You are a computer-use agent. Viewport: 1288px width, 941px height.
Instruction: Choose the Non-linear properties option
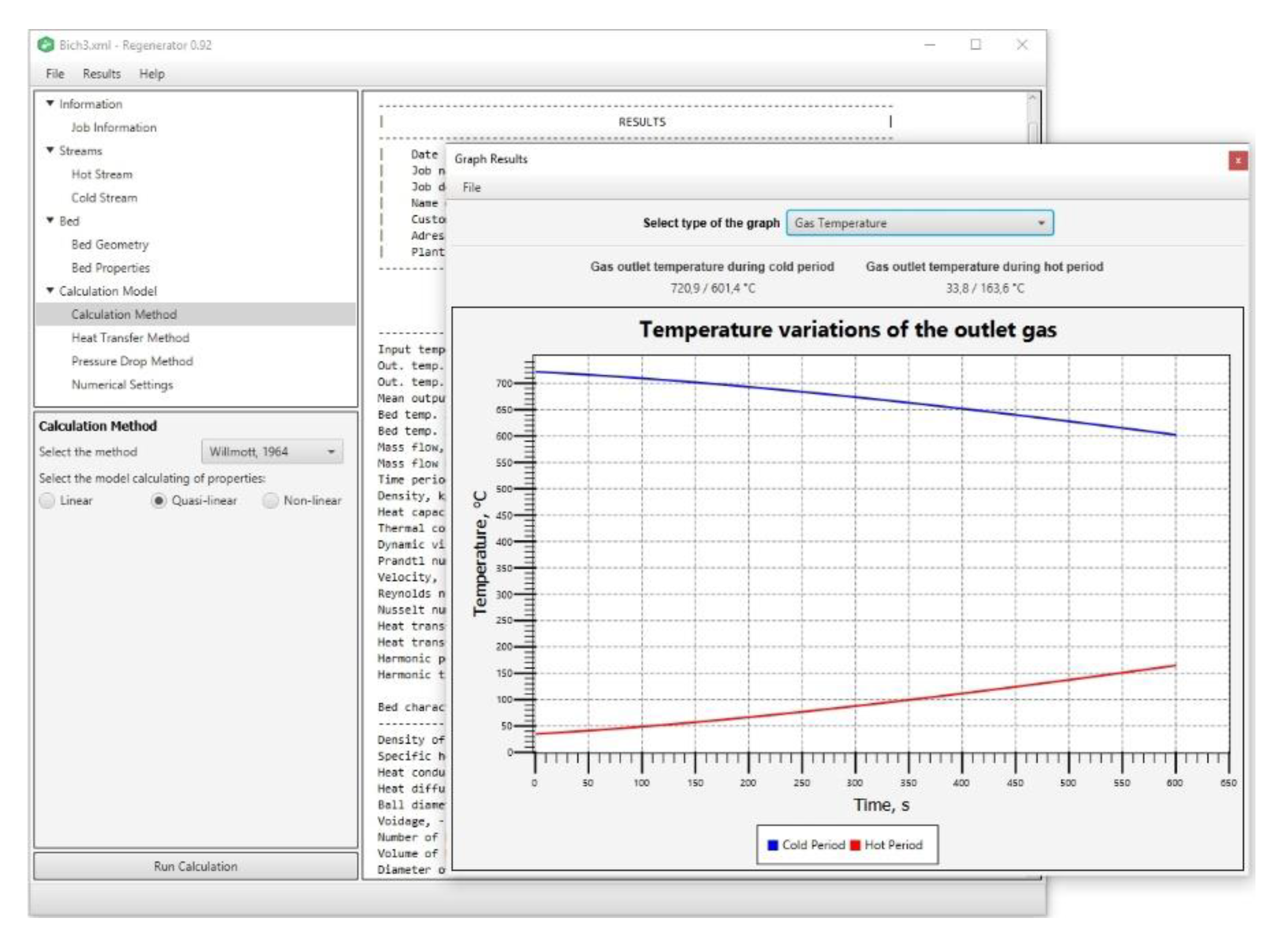271,501
